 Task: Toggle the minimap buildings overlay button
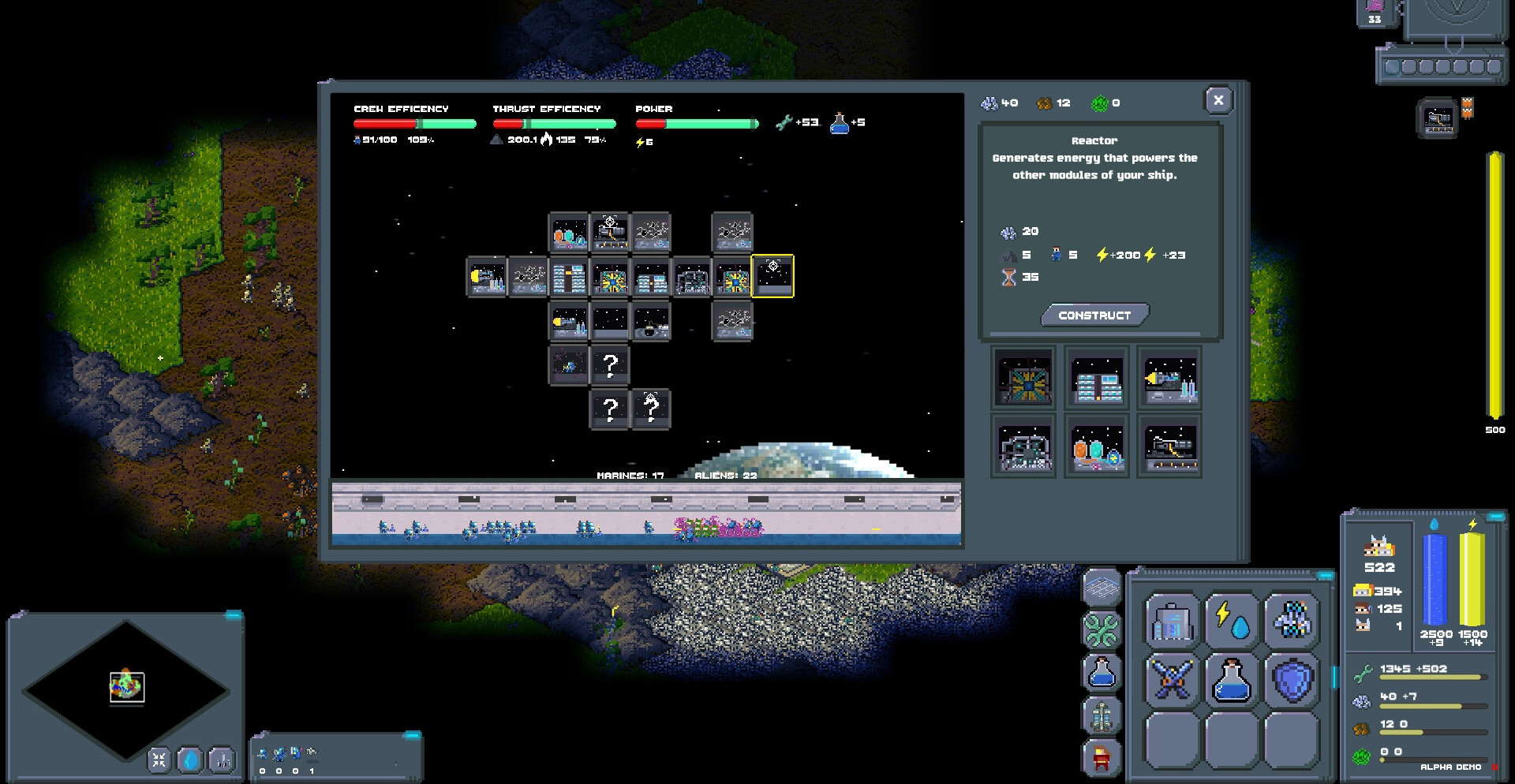[x=223, y=760]
